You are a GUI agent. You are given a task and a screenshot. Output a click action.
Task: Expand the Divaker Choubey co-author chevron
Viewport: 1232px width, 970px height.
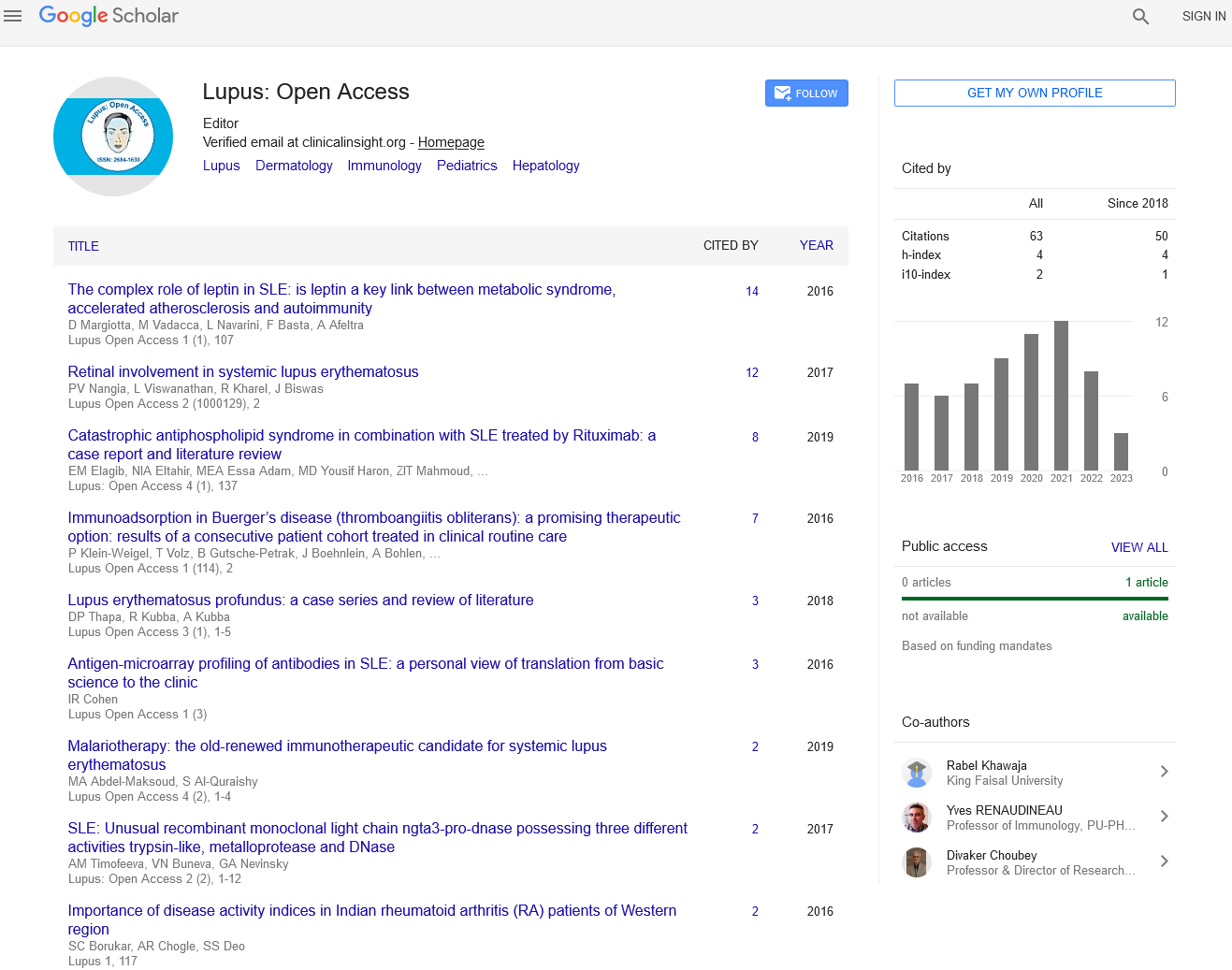(x=1164, y=861)
